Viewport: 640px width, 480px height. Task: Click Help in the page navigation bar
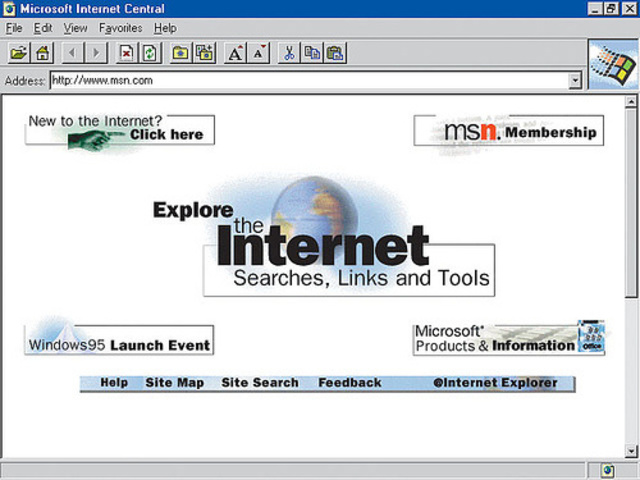(x=114, y=383)
